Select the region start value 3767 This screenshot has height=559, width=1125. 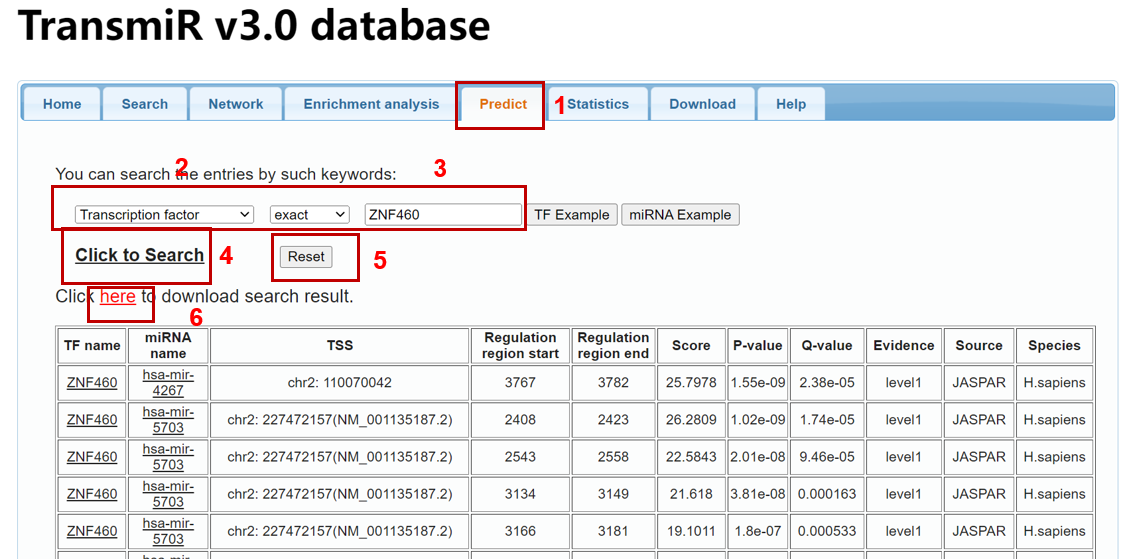tap(520, 382)
